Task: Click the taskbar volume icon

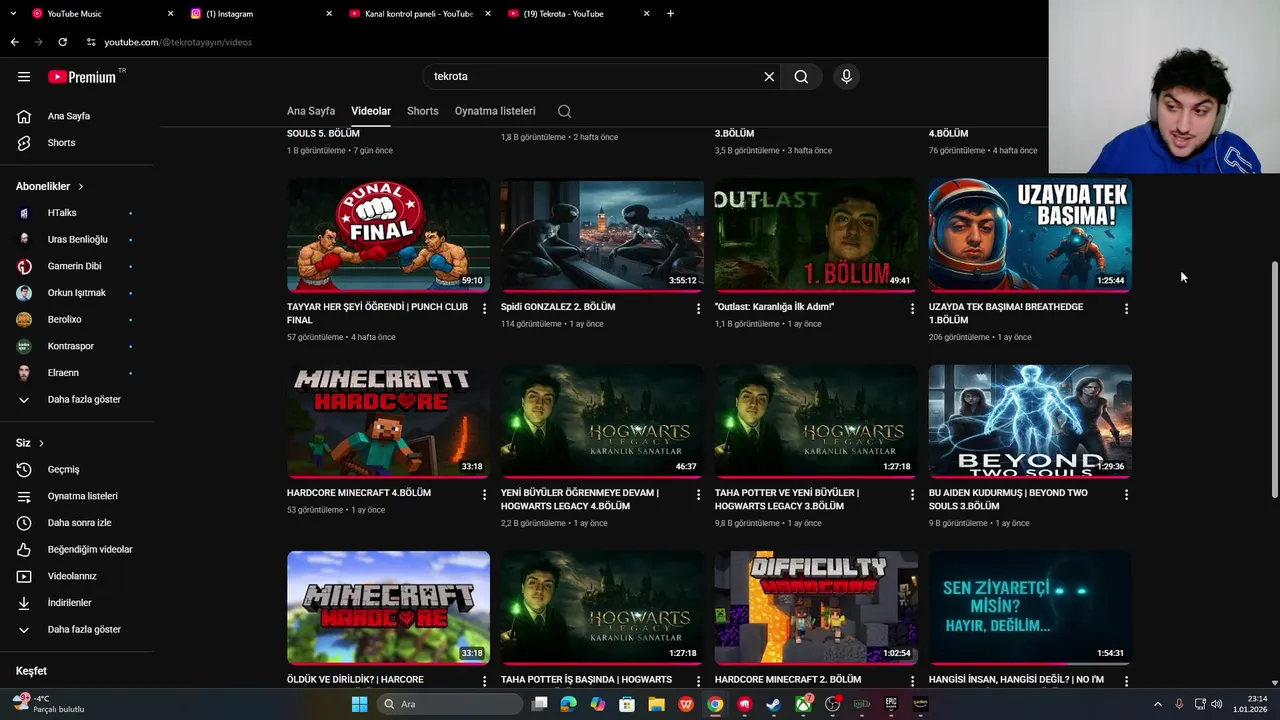Action: click(x=1217, y=704)
